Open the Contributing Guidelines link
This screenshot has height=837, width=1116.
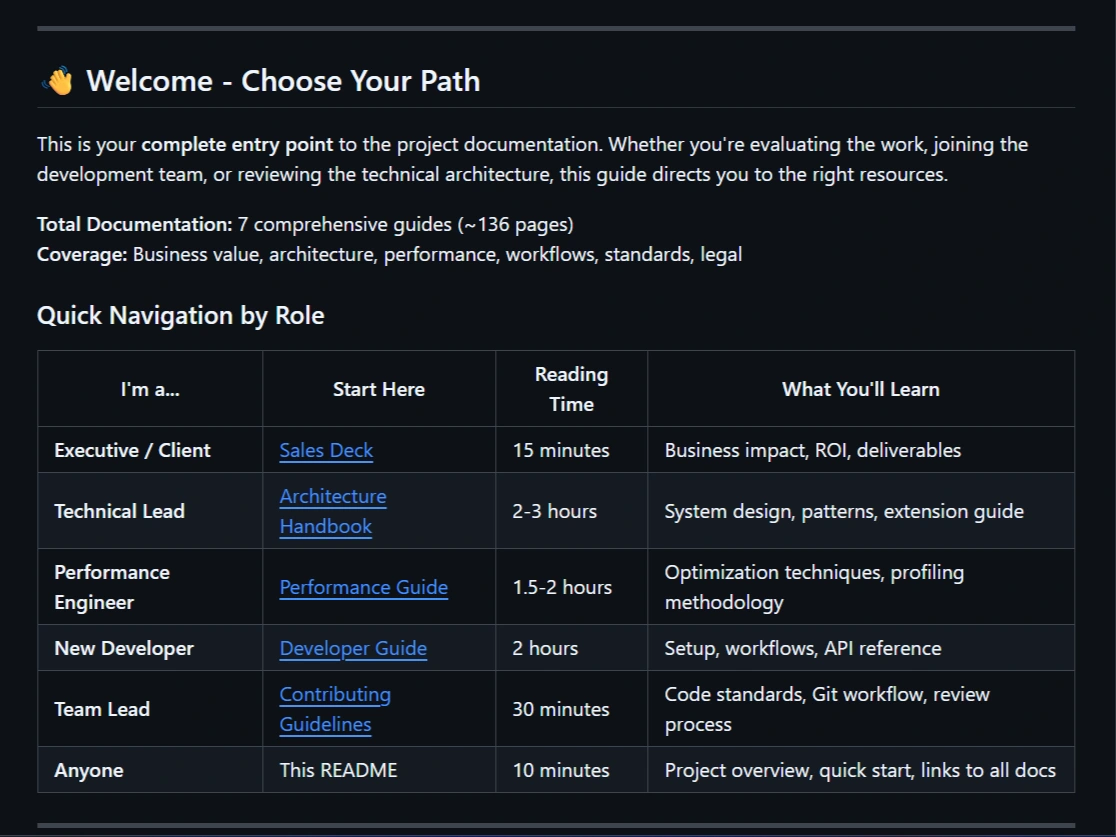coord(334,709)
